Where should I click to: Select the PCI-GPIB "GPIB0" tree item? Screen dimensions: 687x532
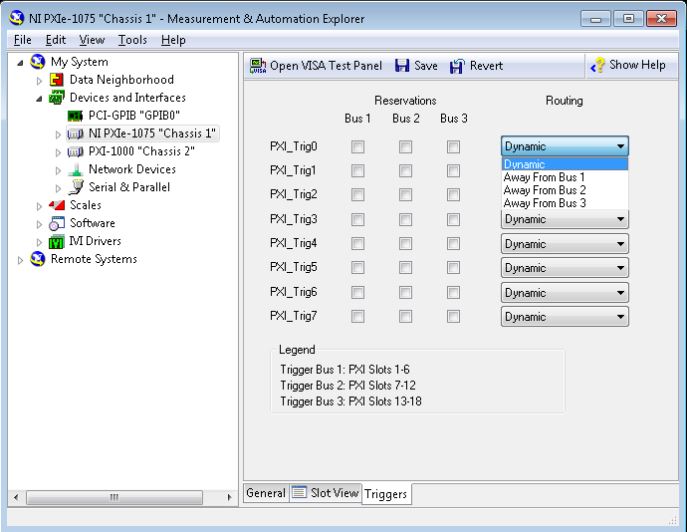[x=134, y=116]
